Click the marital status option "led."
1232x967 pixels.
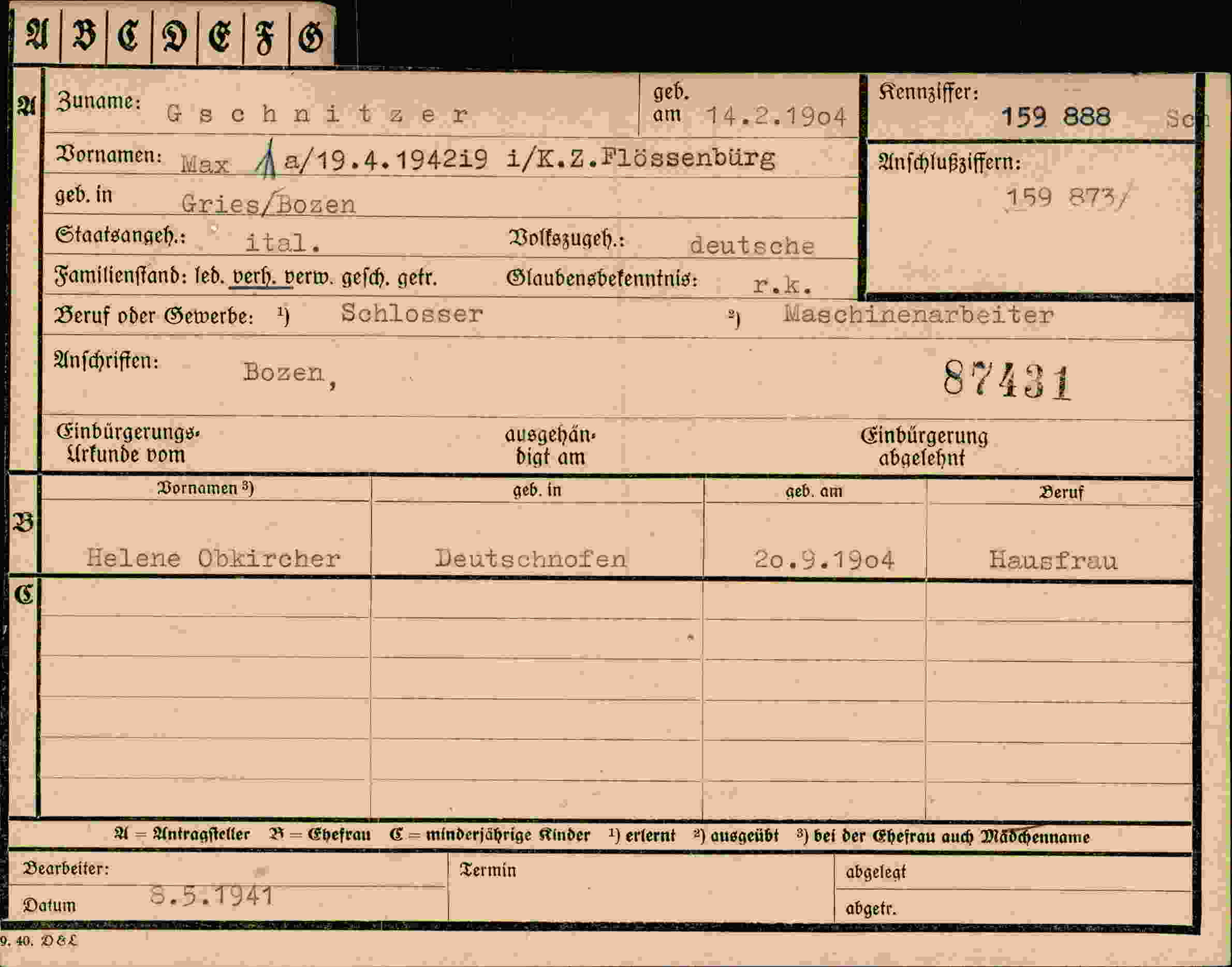point(210,277)
